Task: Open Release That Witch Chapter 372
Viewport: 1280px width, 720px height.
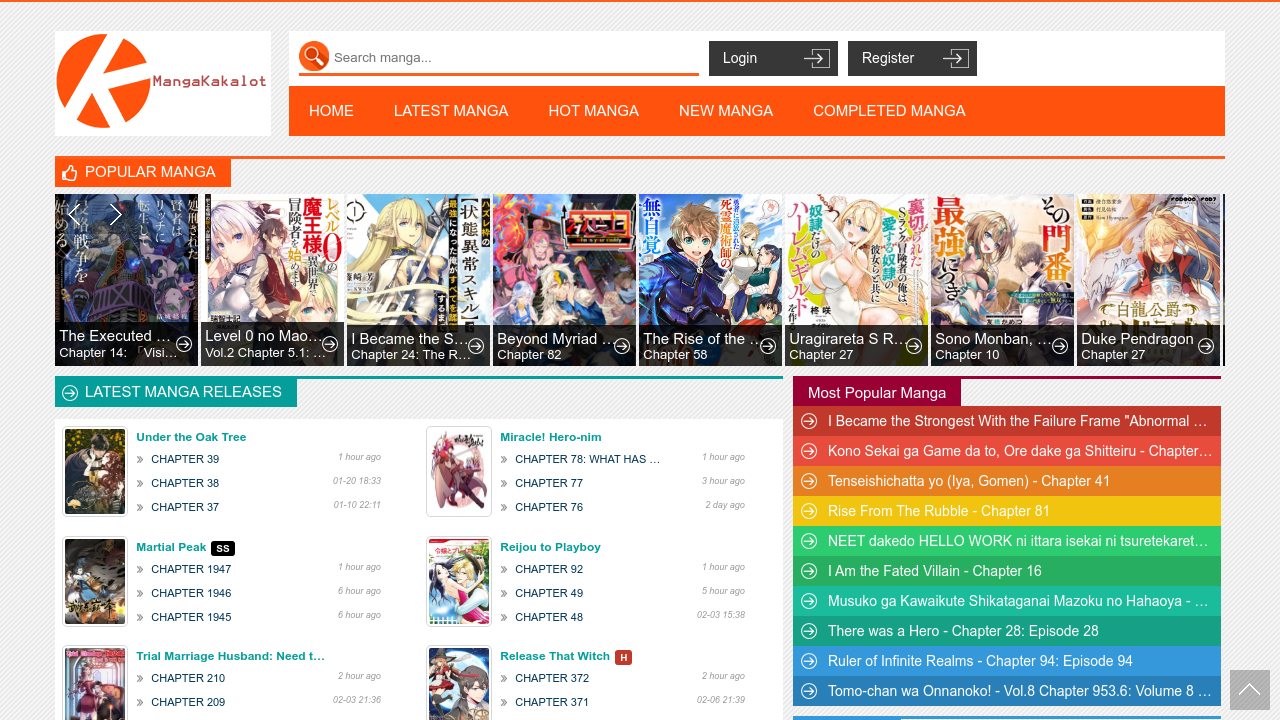Action: 552,678
